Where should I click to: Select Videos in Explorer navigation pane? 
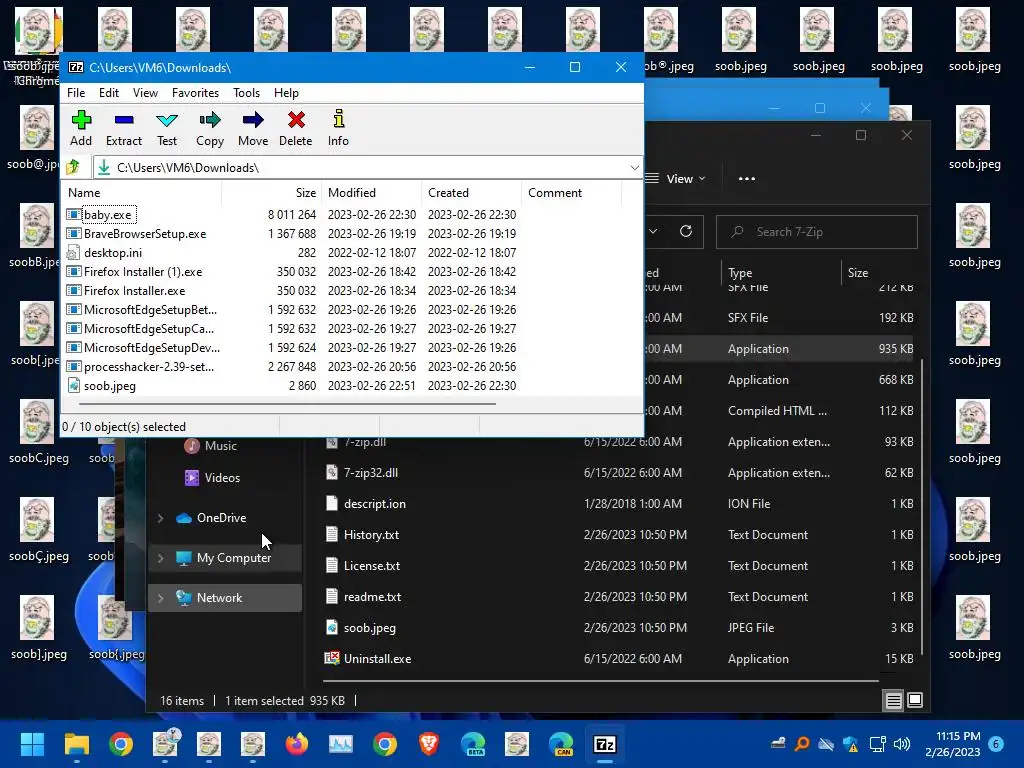pyautogui.click(x=222, y=478)
